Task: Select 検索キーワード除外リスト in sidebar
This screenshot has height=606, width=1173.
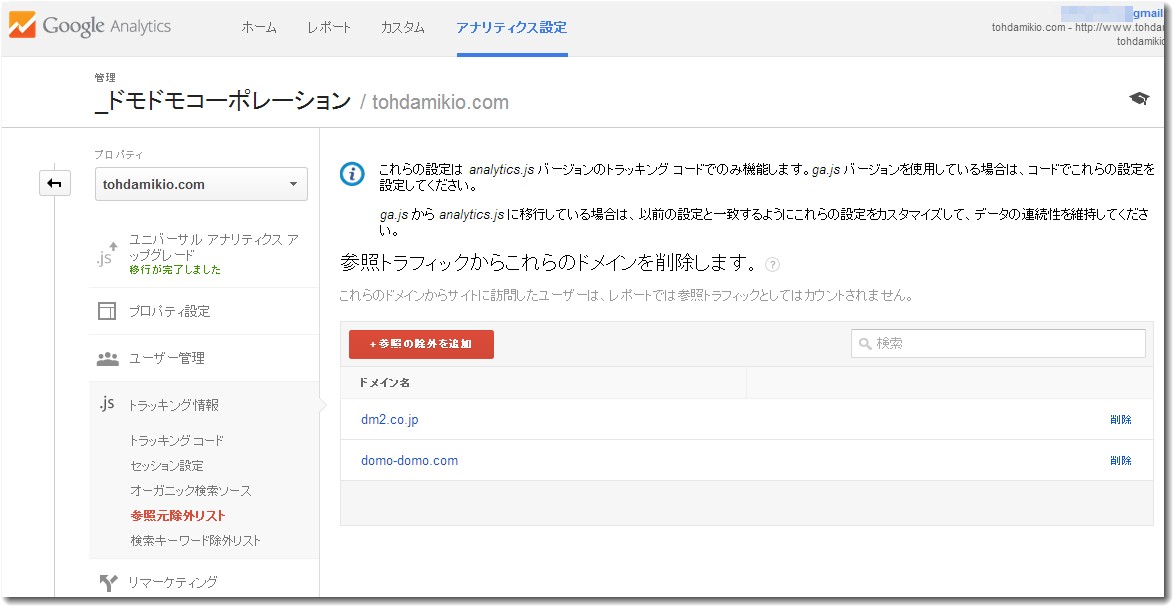Action: coord(195,540)
